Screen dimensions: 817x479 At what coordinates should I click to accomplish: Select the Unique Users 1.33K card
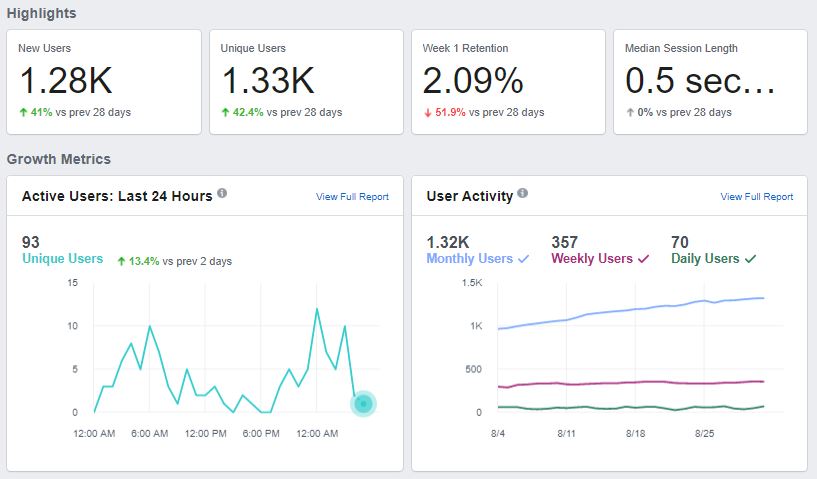click(305, 81)
